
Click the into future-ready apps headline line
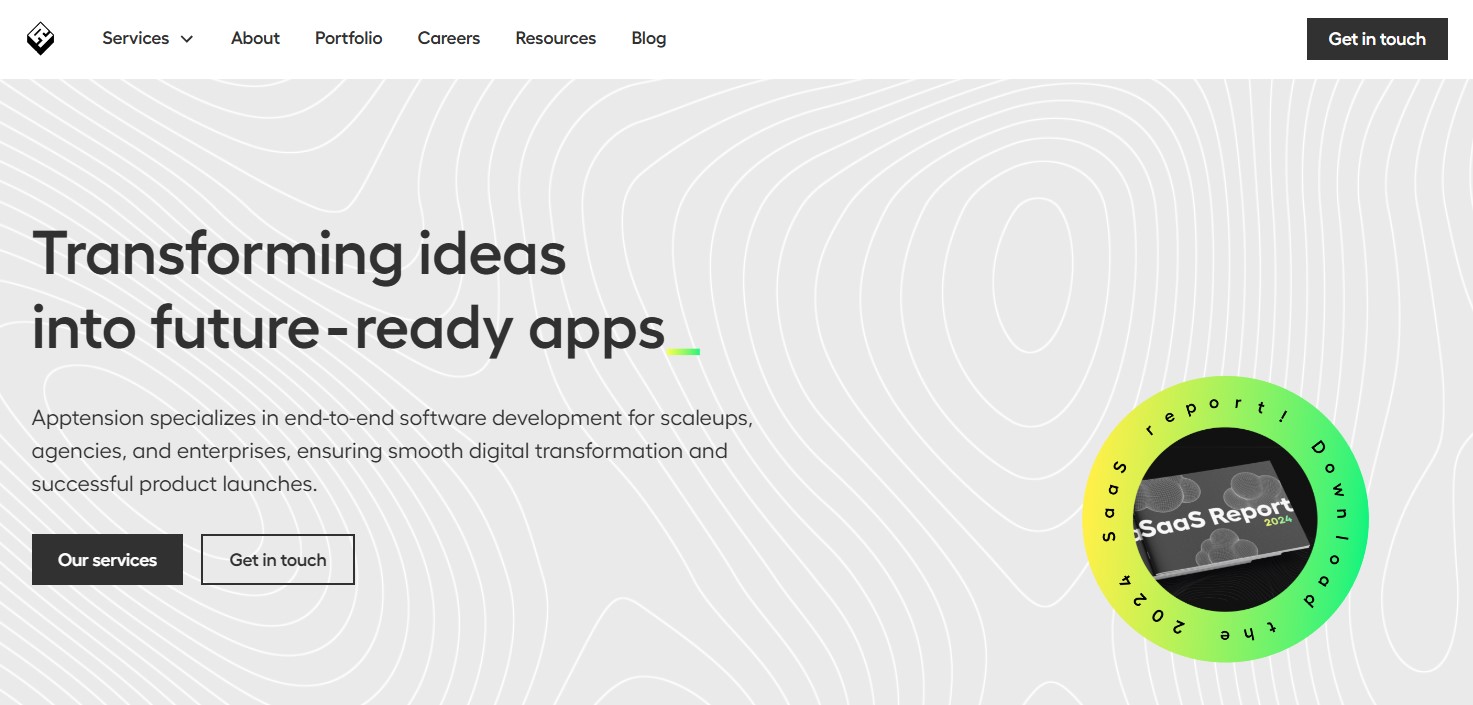click(348, 328)
